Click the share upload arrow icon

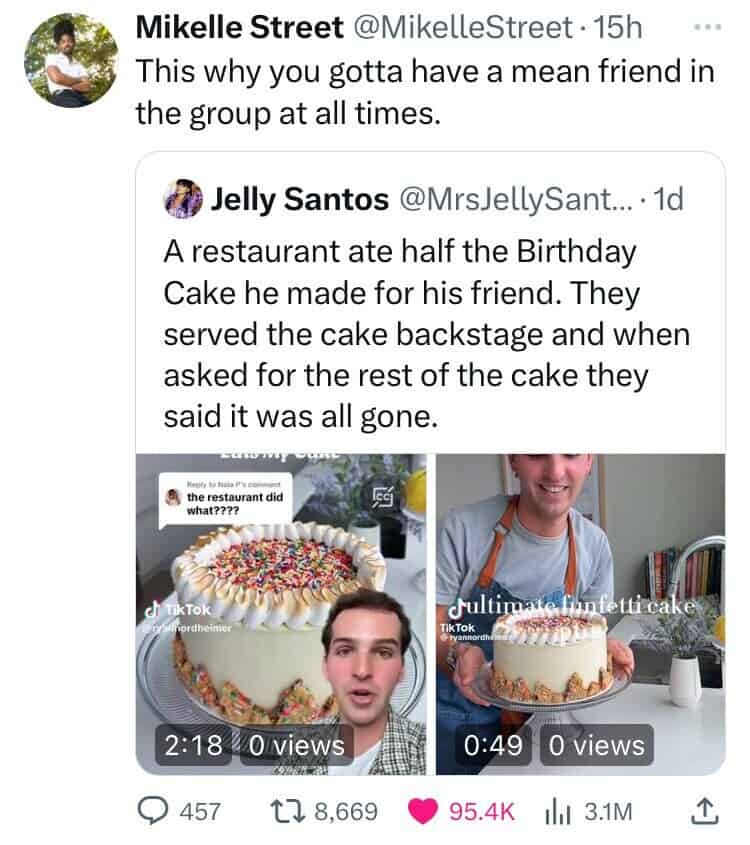click(705, 811)
